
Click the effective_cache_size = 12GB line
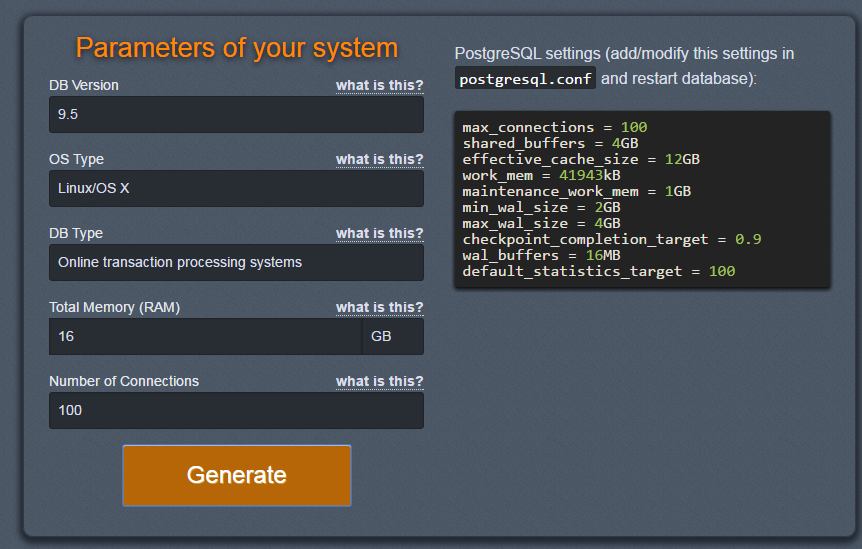pos(581,159)
